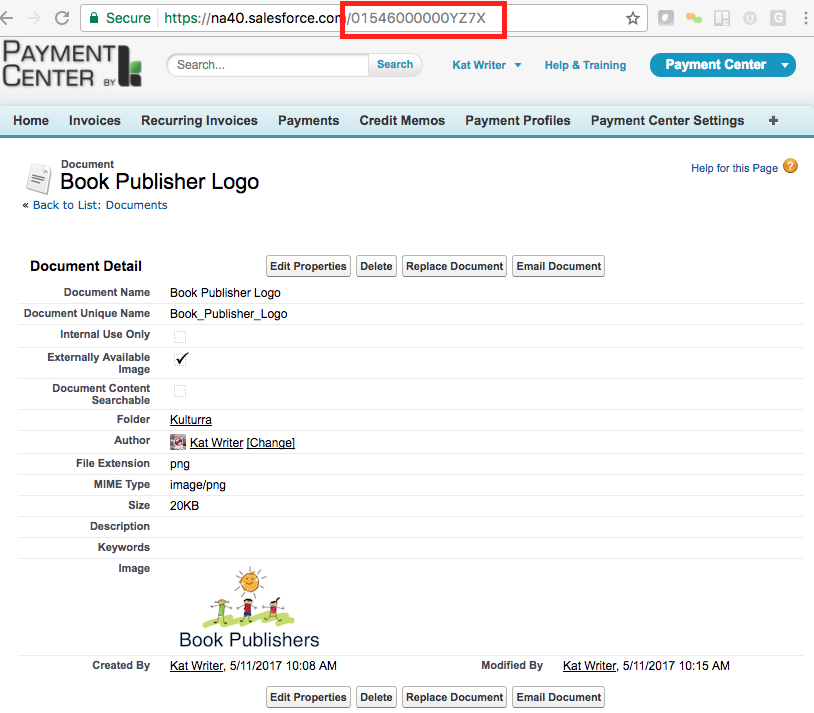This screenshot has height=713, width=814.
Task: Open the Author Kat Writer link
Action: click(x=216, y=442)
